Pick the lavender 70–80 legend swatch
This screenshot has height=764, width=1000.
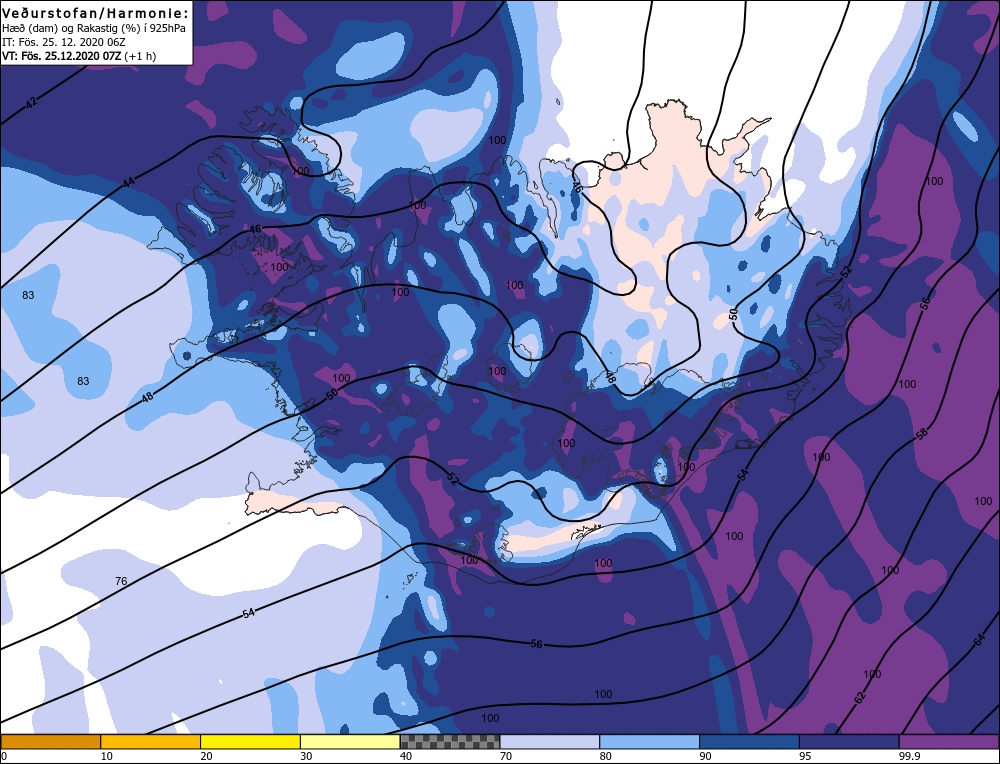tap(550, 742)
